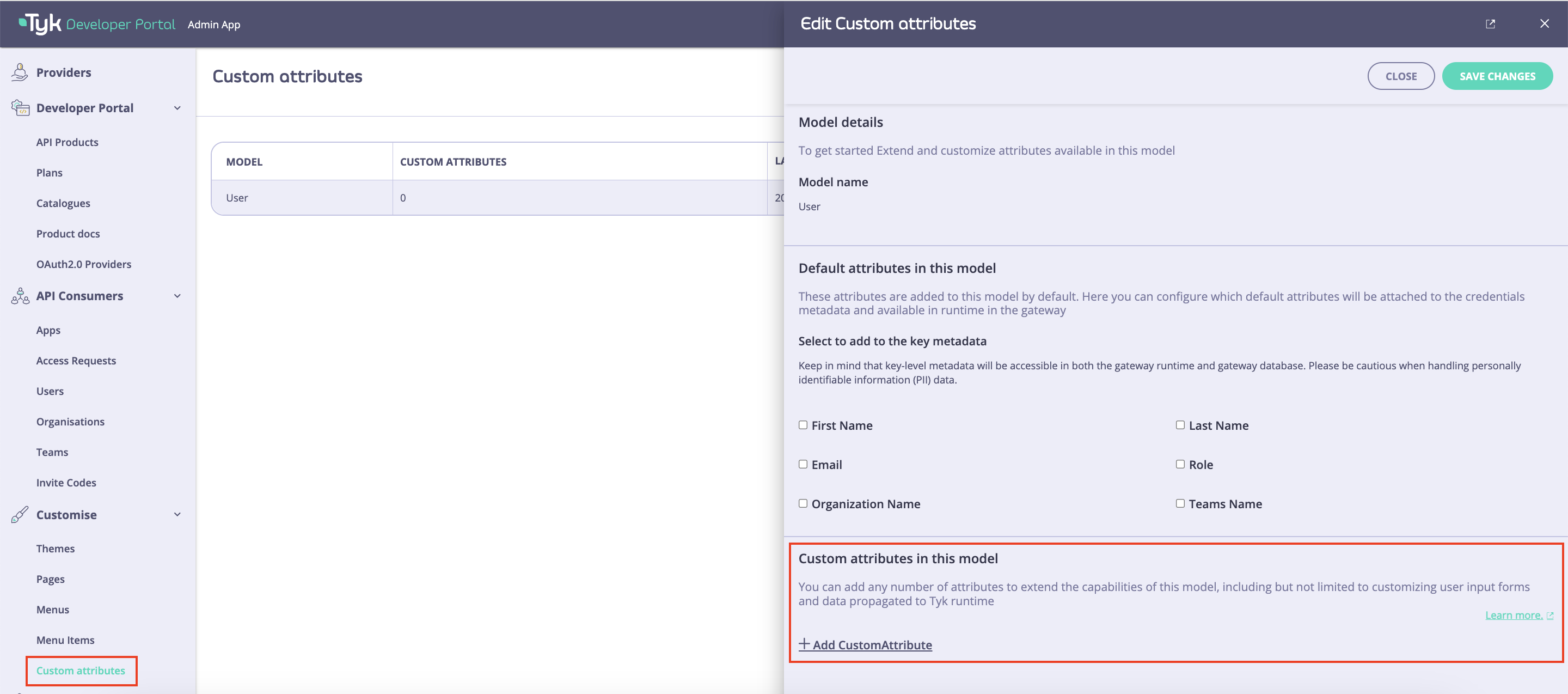Collapse the Customise section
This screenshot has height=694, width=1568.
pos(177,514)
